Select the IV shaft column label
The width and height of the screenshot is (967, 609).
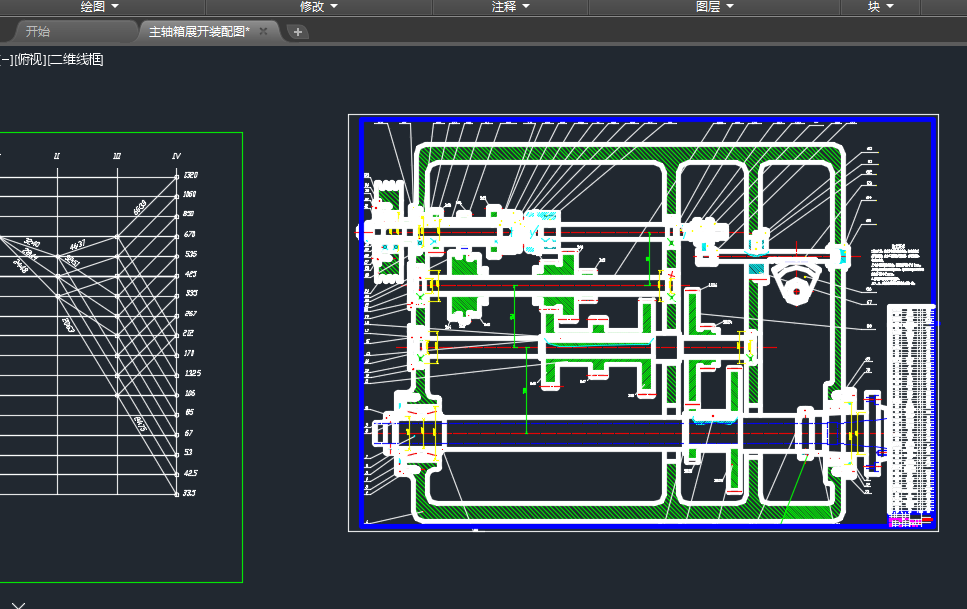tap(176, 156)
